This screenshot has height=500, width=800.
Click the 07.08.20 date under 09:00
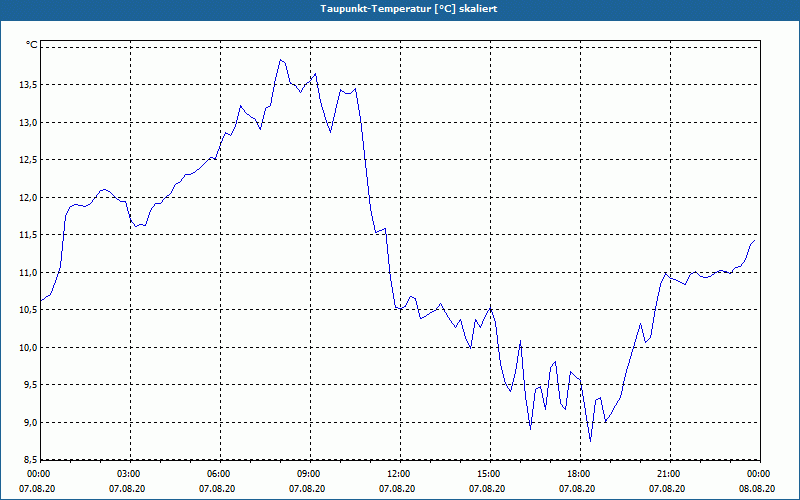click(307, 489)
